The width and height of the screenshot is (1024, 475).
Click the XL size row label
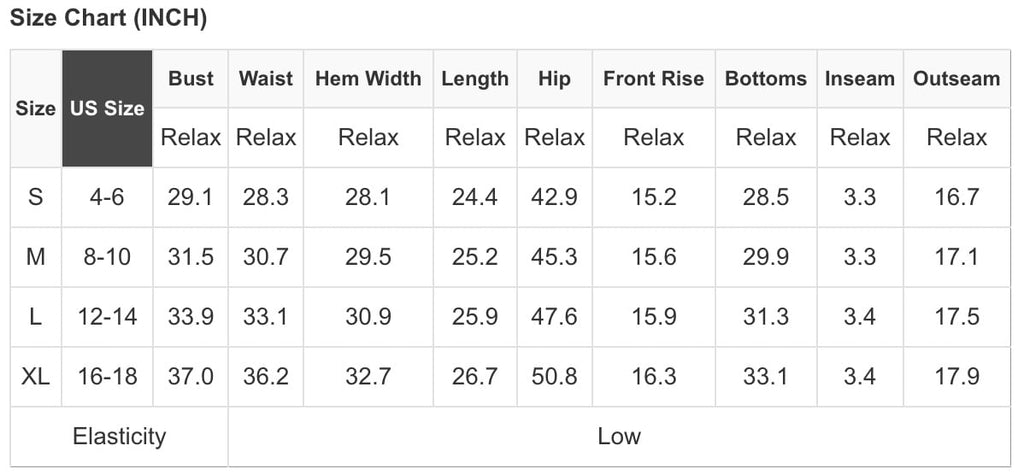coord(36,377)
